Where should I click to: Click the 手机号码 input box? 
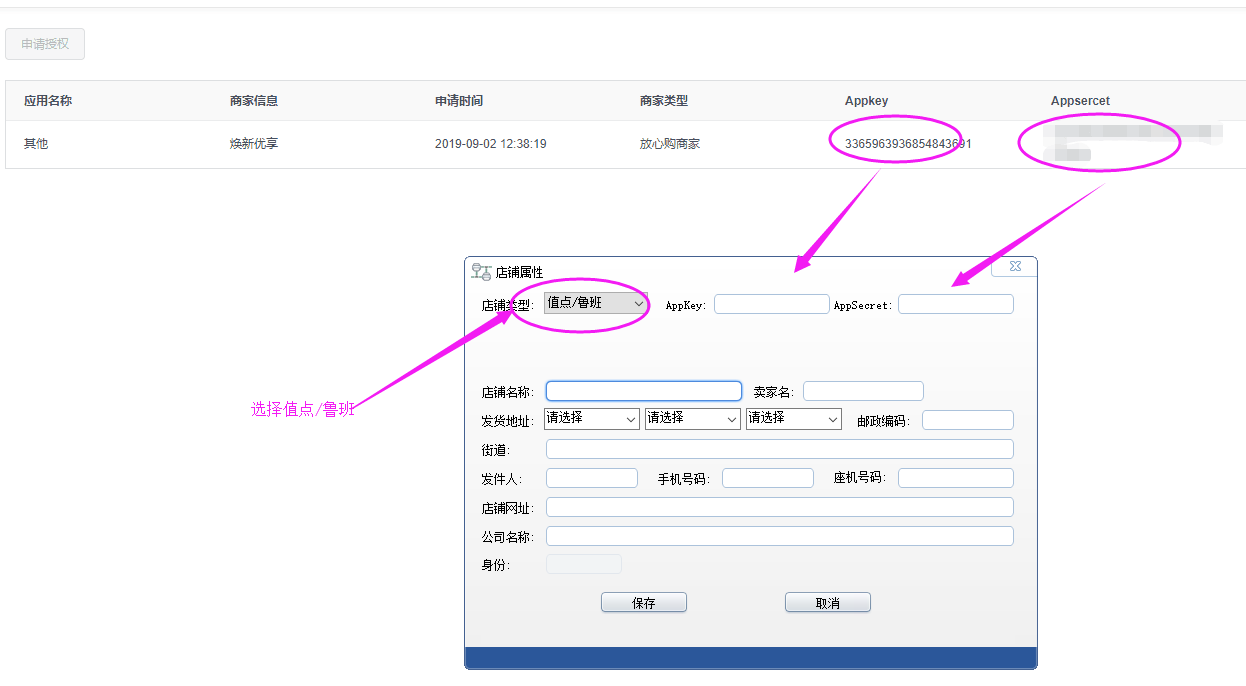(767, 477)
